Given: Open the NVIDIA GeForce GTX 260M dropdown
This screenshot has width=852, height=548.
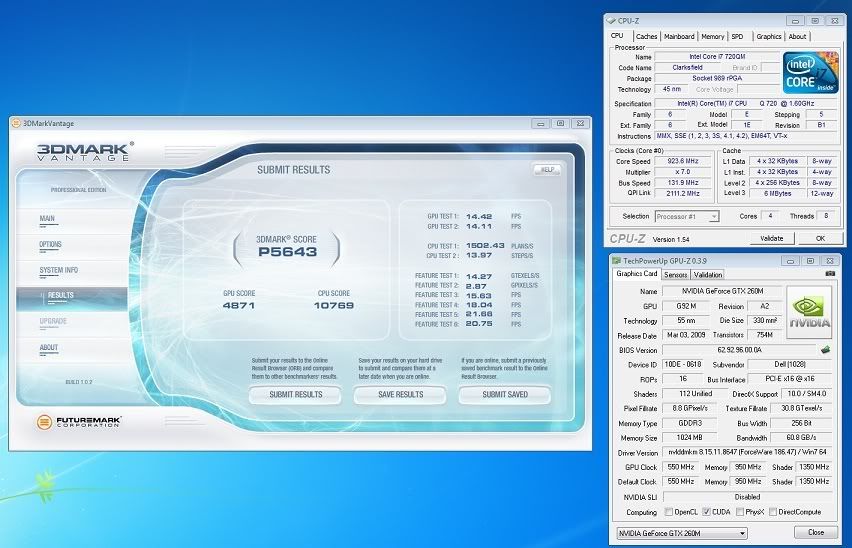Looking at the screenshot, I should [x=682, y=533].
